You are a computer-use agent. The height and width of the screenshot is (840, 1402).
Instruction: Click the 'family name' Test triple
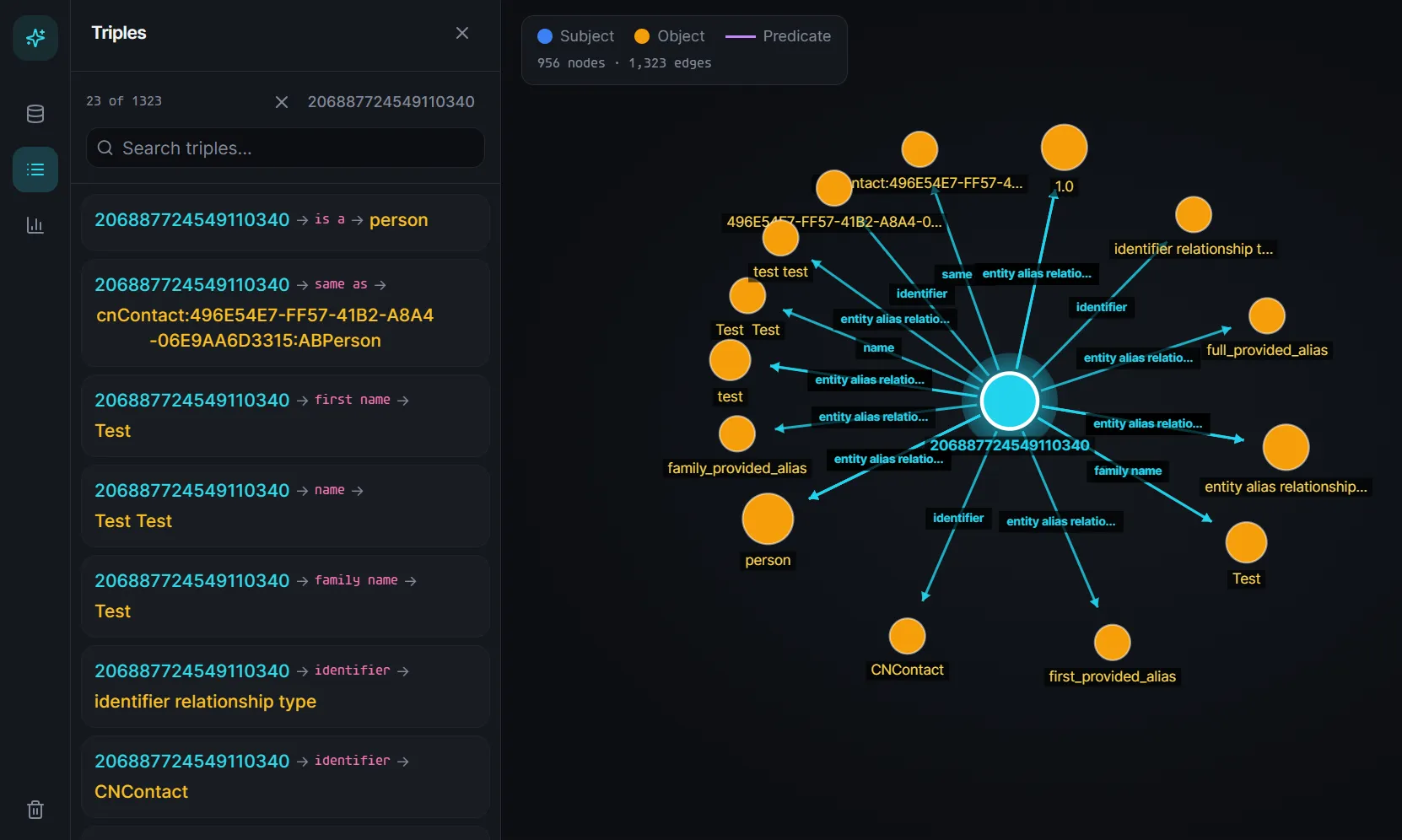point(285,596)
